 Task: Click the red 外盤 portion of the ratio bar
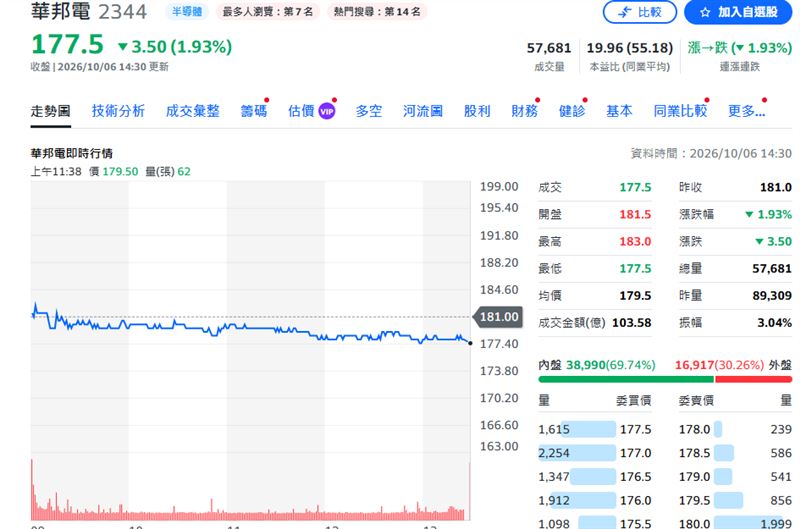tap(754, 380)
